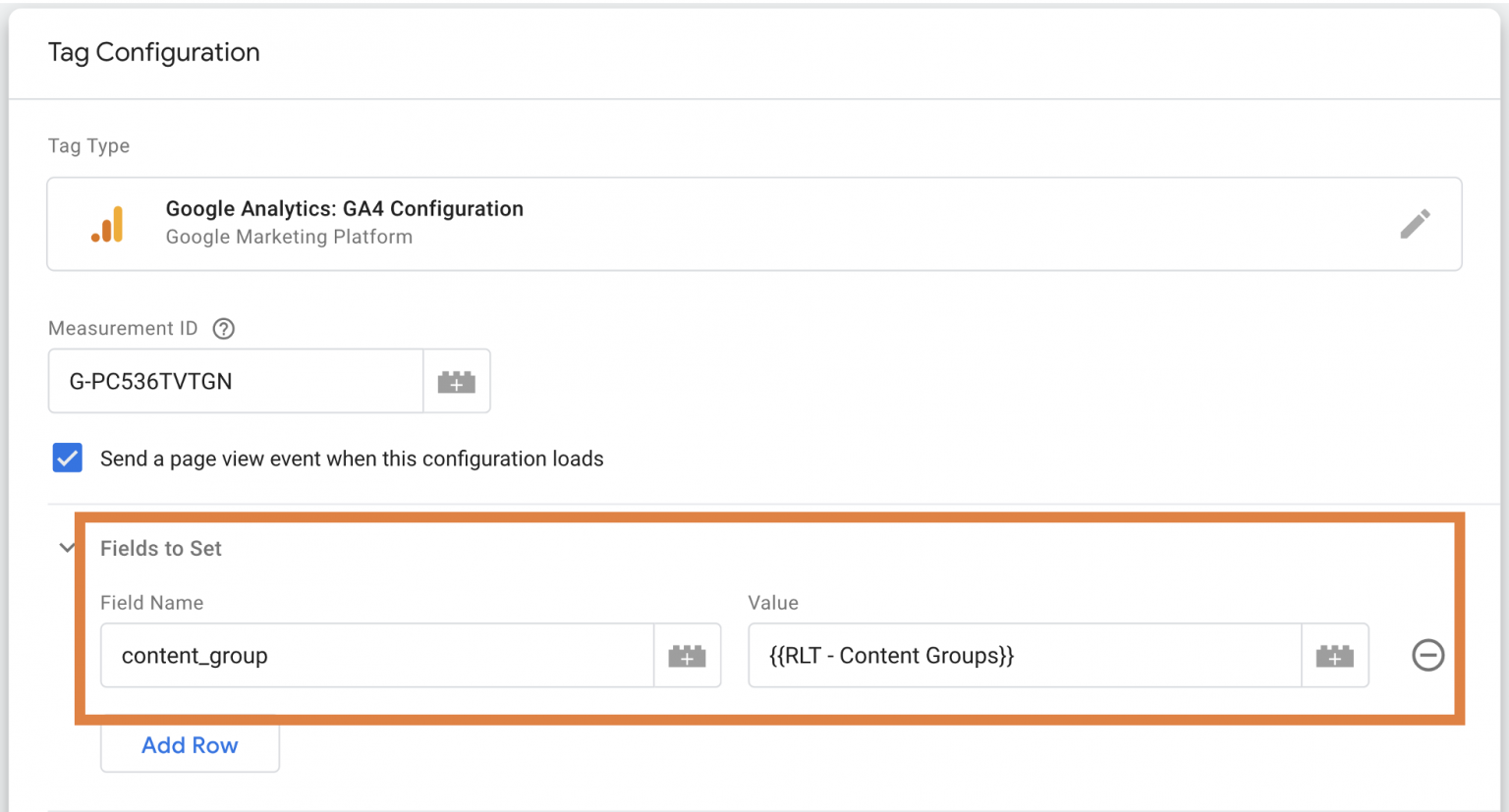Click into the Measurement ID text field
Viewport: 1509px width, 812px height.
(236, 382)
